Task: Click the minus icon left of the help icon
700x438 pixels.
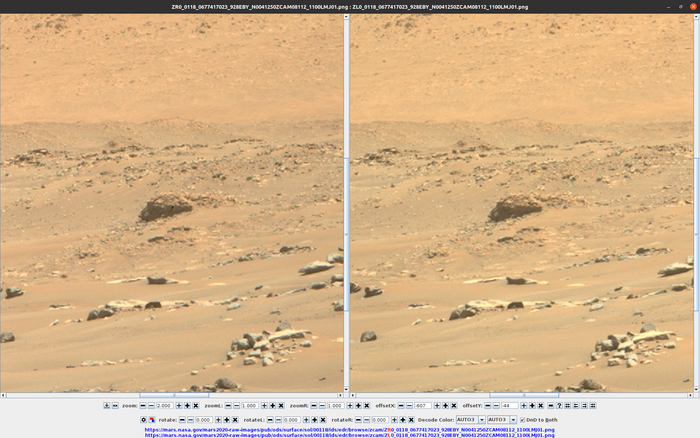Action: [551, 405]
